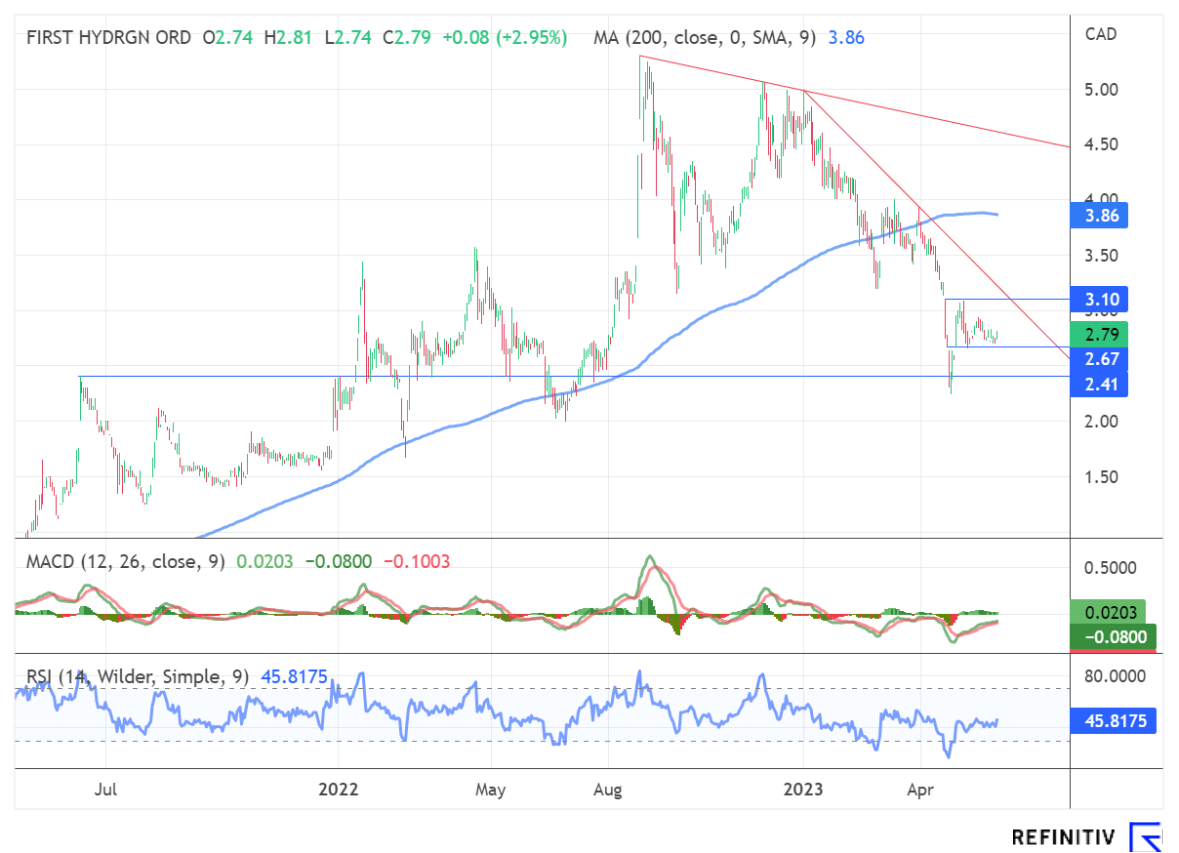Viewport: 1179px width, 853px height.
Task: Click the blue 45.8175 RSI axis tag
Action: tap(1113, 720)
